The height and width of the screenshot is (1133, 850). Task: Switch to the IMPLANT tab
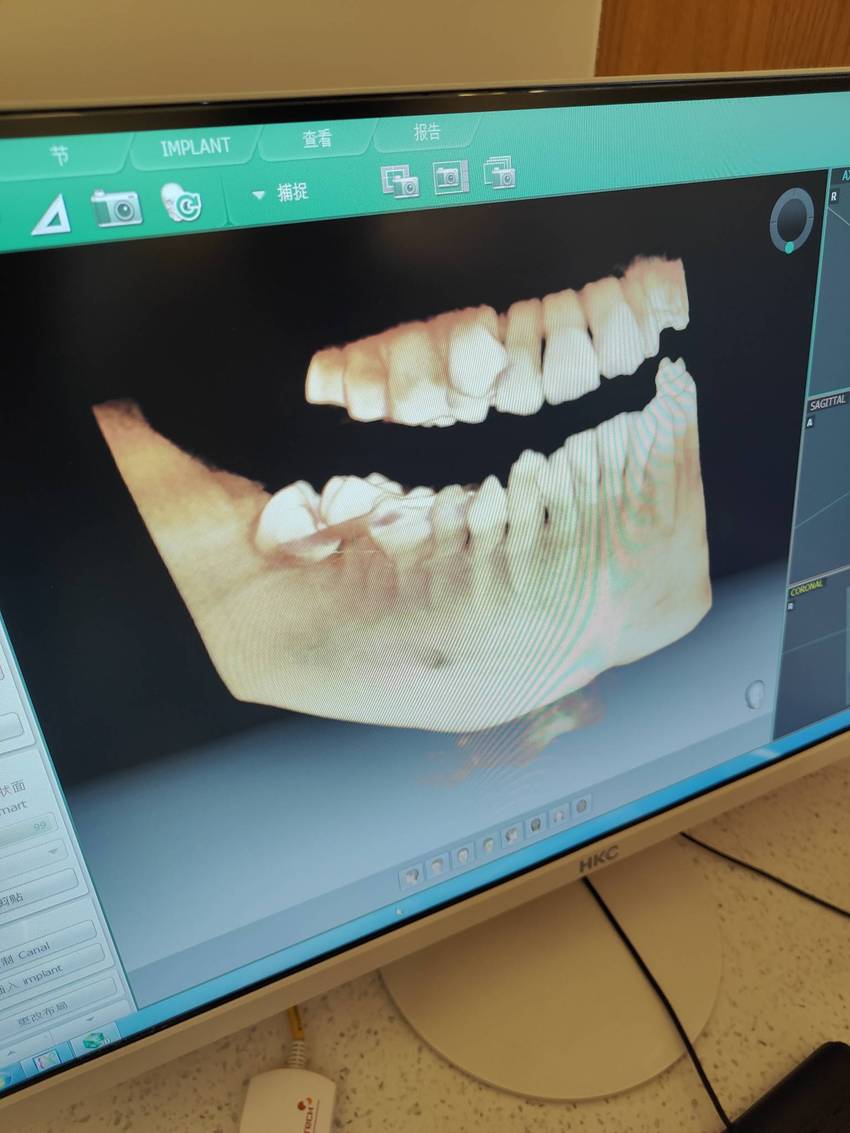(x=195, y=147)
